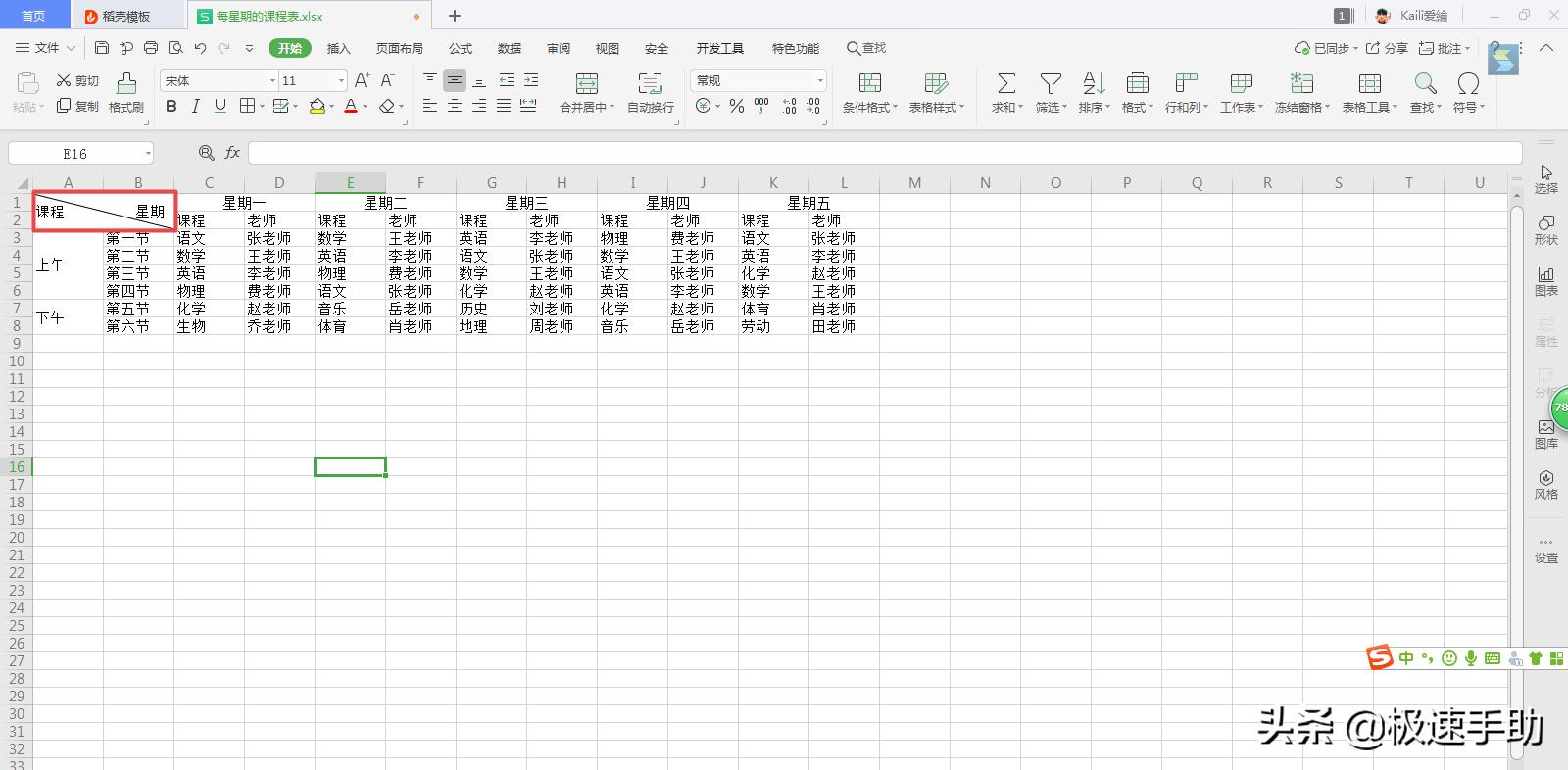1568x770 pixels.
Task: Toggle middle vertical alignment
Action: (455, 79)
